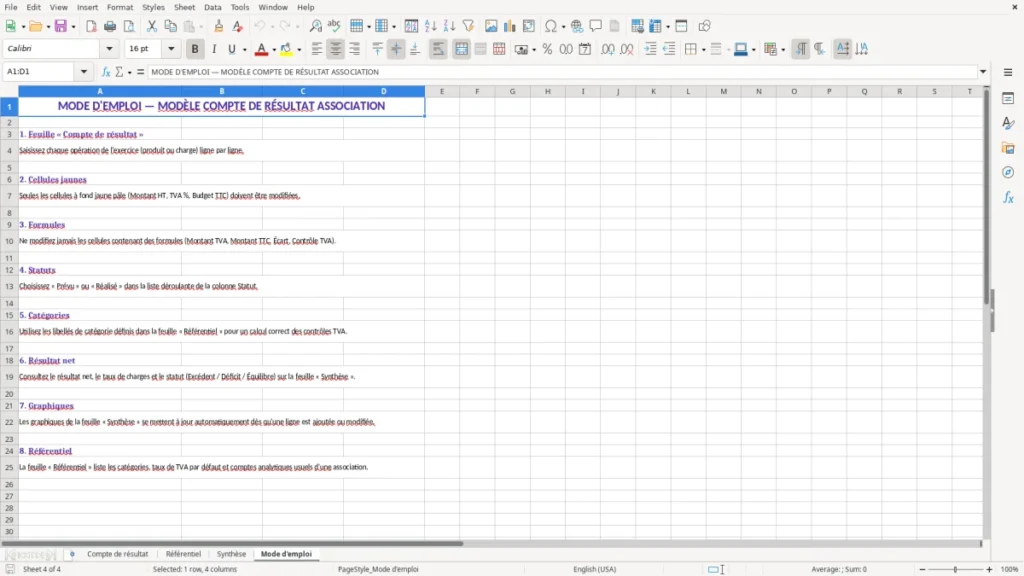
Task: Open the sidebar Properties panel icon
Action: (1008, 98)
